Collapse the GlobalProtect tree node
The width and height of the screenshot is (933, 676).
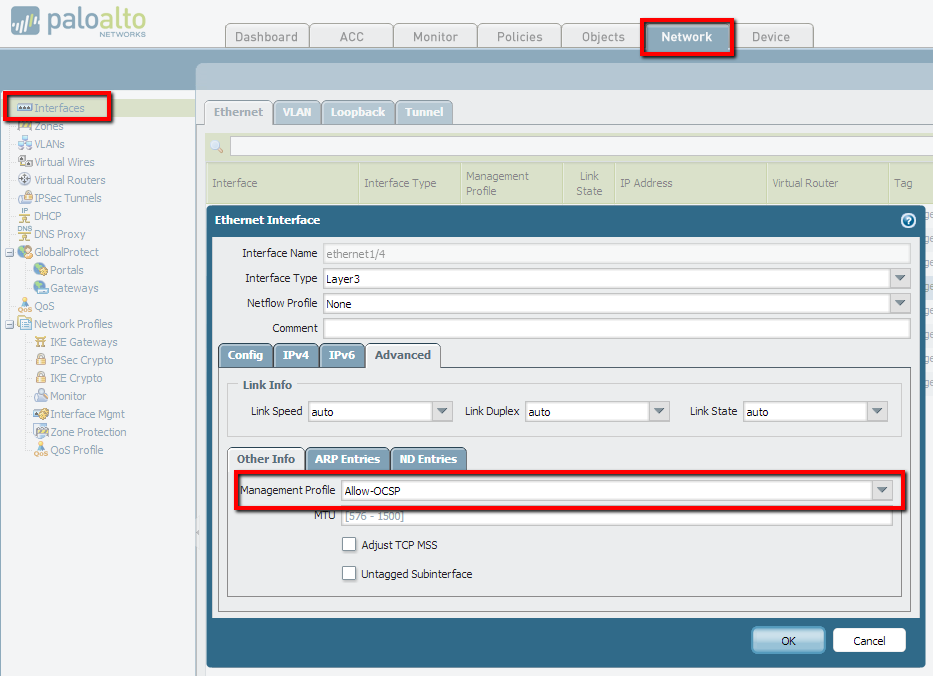(10, 252)
